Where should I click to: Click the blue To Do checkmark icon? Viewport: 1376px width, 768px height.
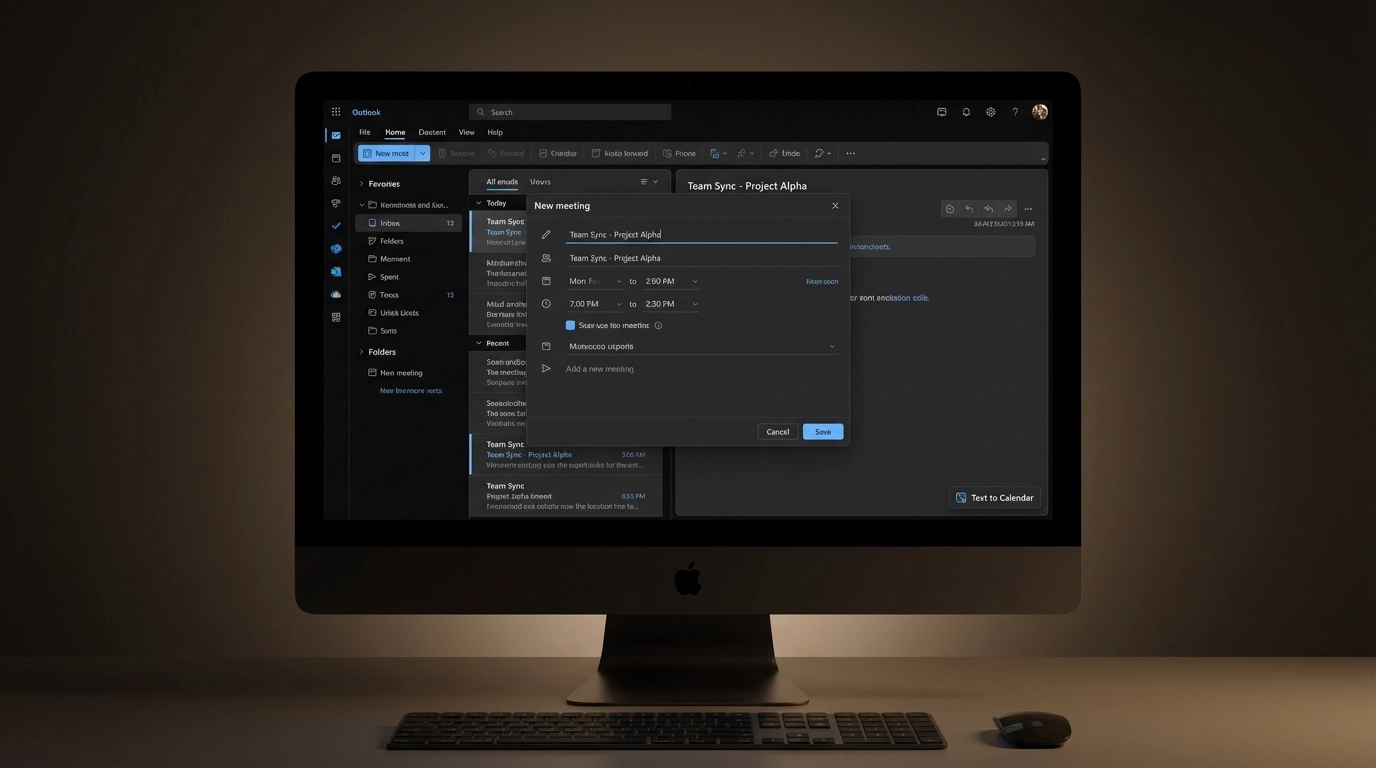[x=336, y=226]
